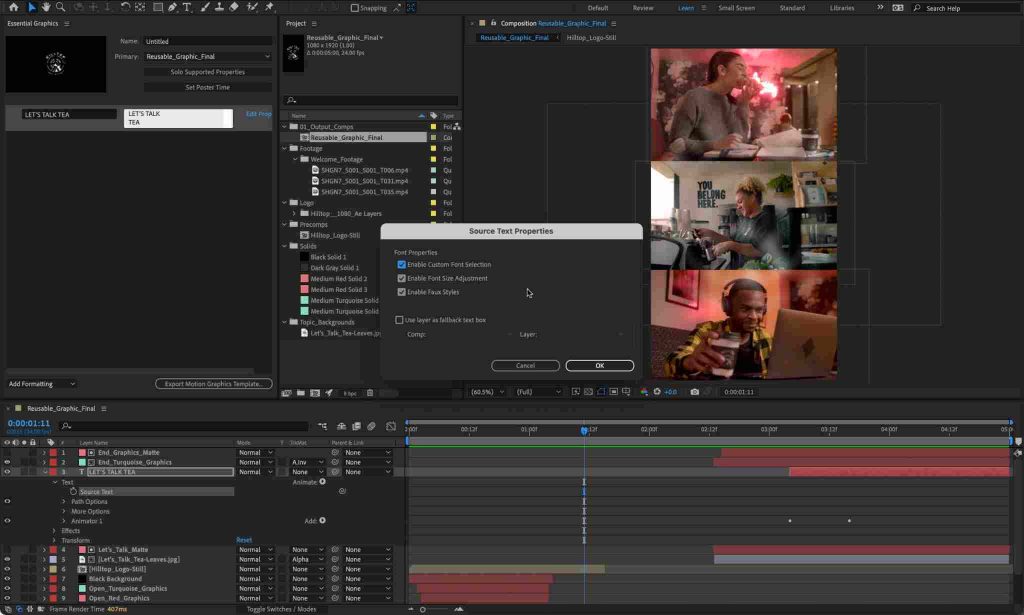The height and width of the screenshot is (615, 1024).
Task: Select the Brush tool
Action: [x=205, y=7]
